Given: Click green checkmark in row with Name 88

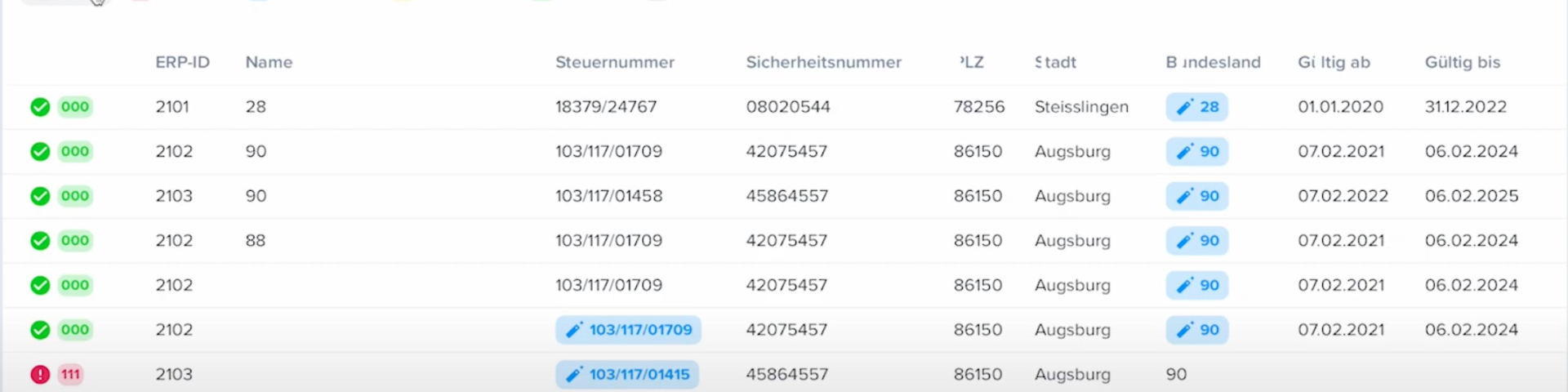Looking at the screenshot, I should click(40, 241).
